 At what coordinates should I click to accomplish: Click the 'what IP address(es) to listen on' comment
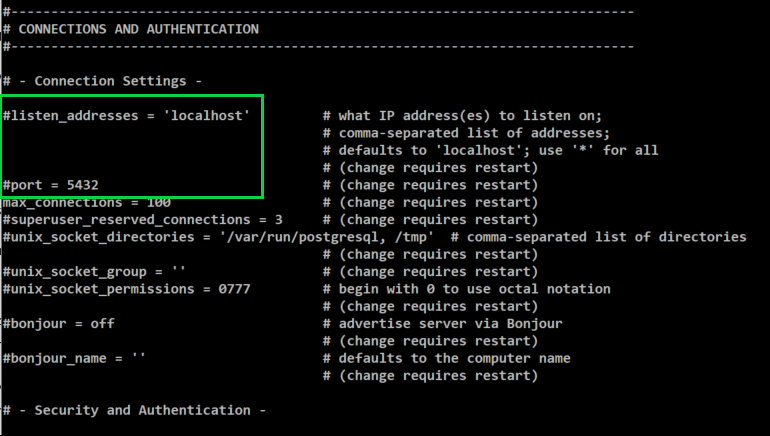(x=469, y=116)
